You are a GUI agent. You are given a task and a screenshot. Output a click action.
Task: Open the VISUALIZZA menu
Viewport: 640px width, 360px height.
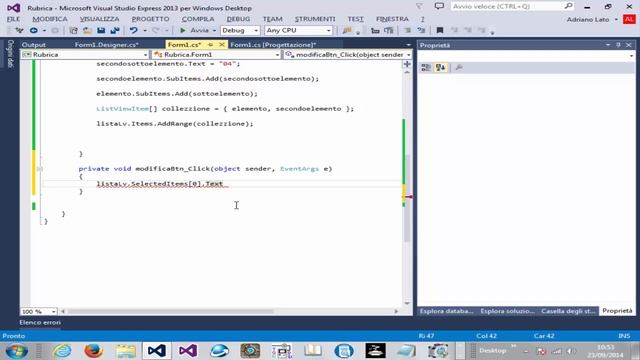point(99,19)
